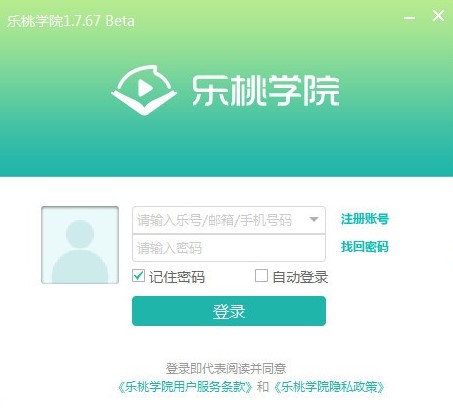453x412 pixels.
Task: Click the title text 乐桃学院1.7.67 Beta
Action: pyautogui.click(x=71, y=21)
